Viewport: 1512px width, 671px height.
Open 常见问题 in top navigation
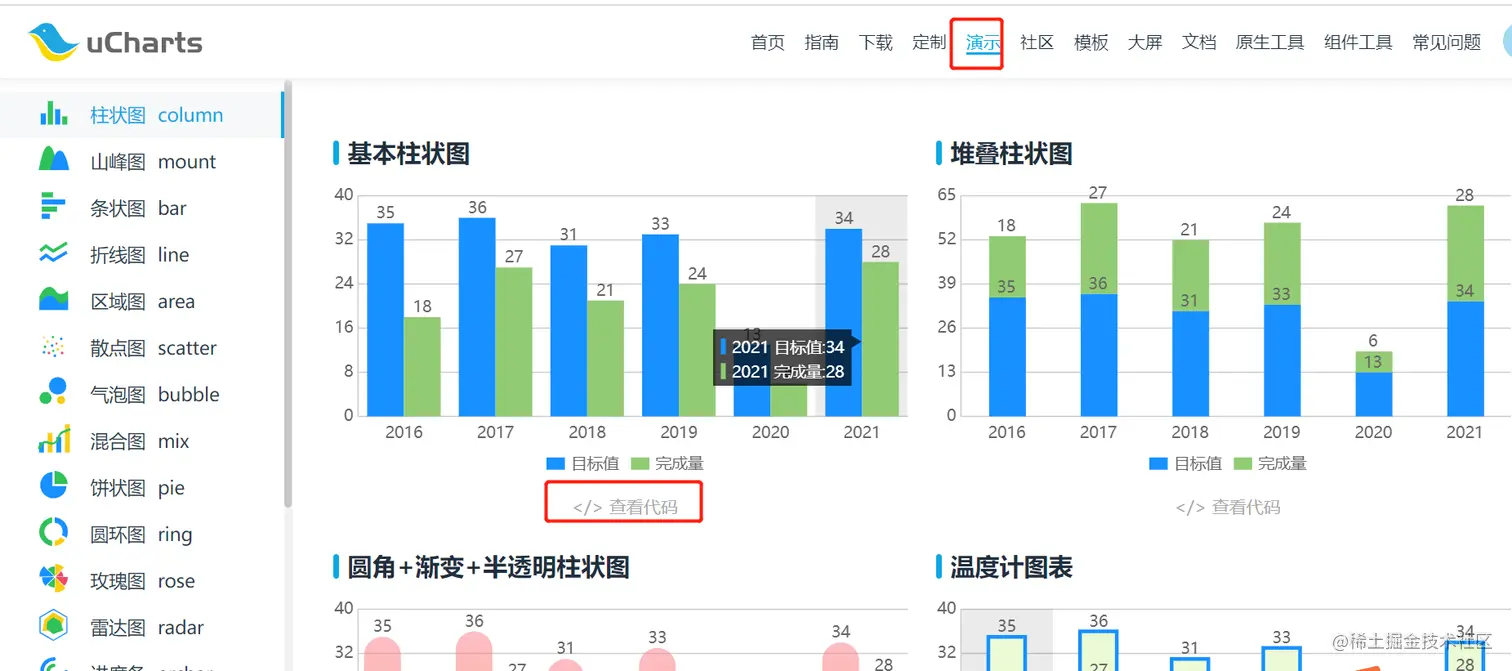1446,42
